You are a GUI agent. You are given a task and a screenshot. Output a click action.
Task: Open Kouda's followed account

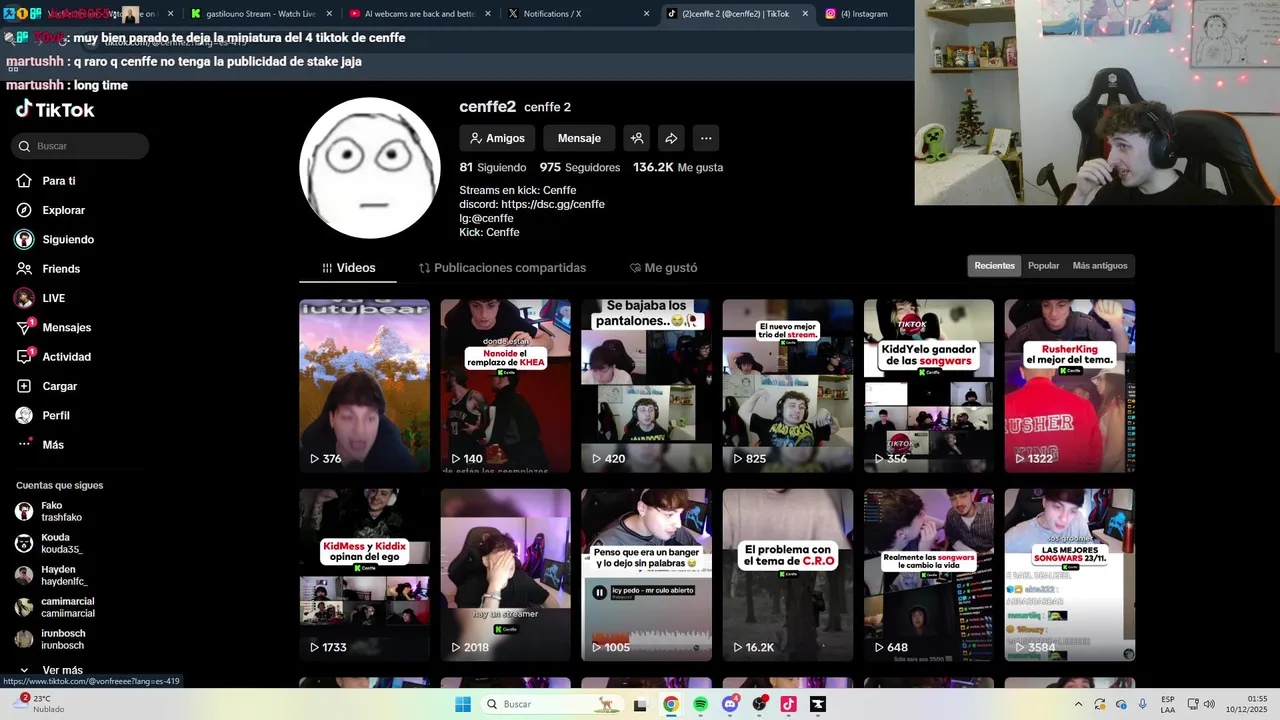click(60, 544)
